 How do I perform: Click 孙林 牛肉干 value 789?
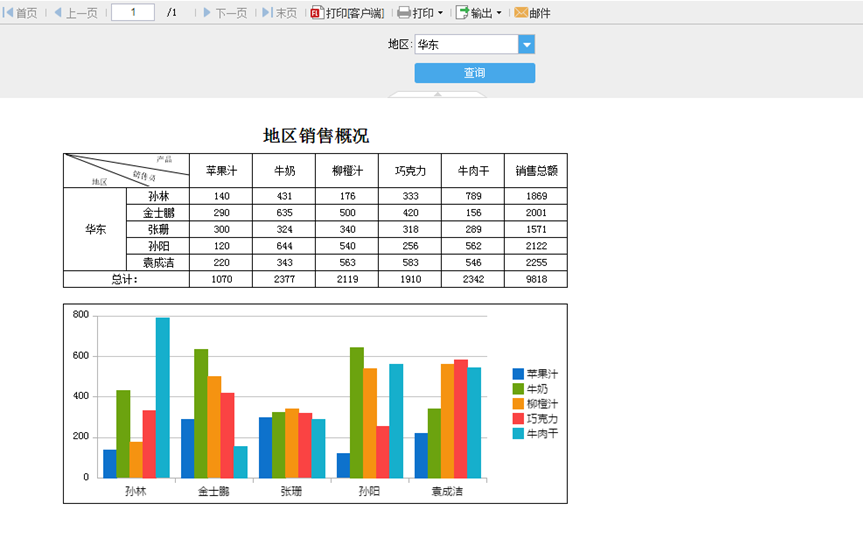pyautogui.click(x=473, y=196)
